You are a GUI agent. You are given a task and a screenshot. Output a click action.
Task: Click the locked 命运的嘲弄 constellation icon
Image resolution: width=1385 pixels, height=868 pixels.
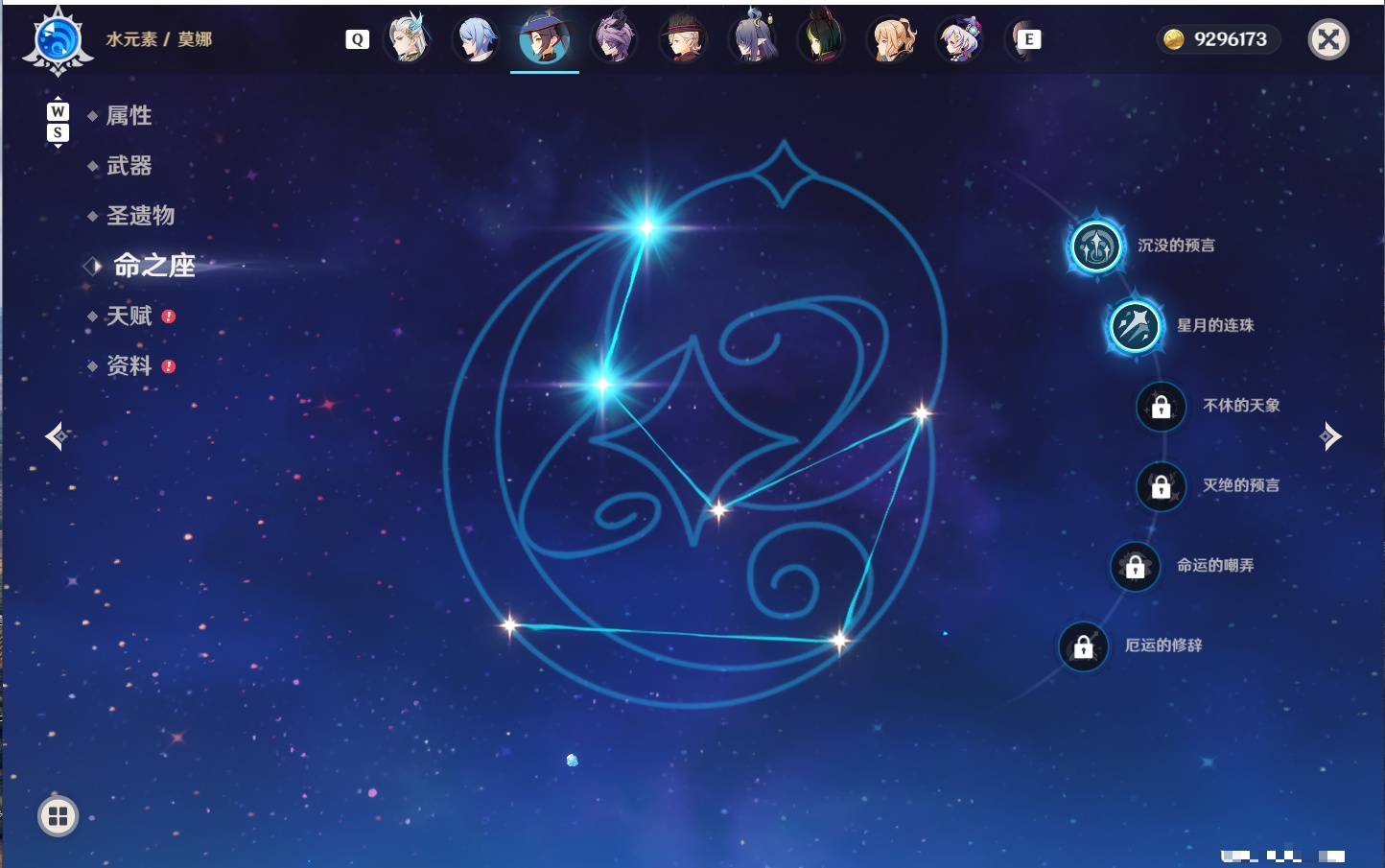tap(1136, 567)
